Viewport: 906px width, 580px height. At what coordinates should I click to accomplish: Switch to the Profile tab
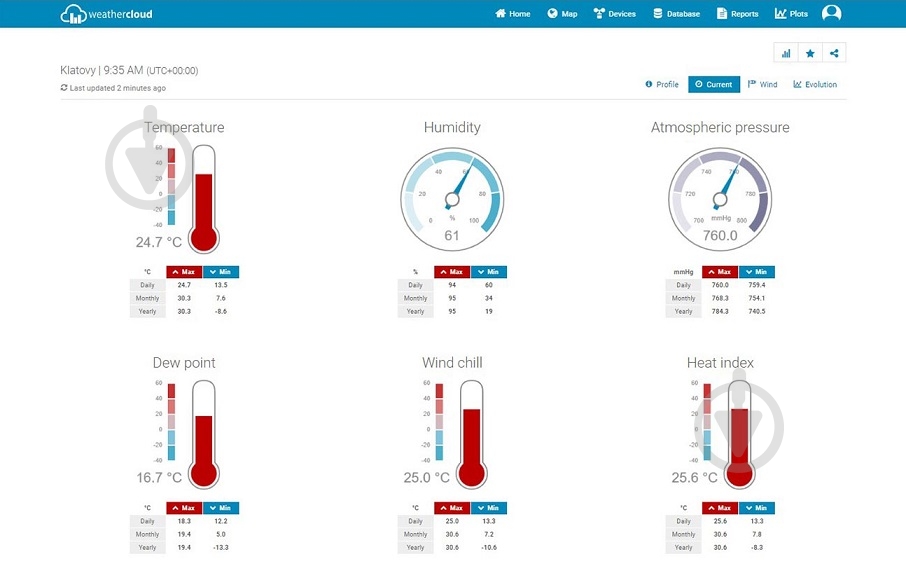pos(662,84)
